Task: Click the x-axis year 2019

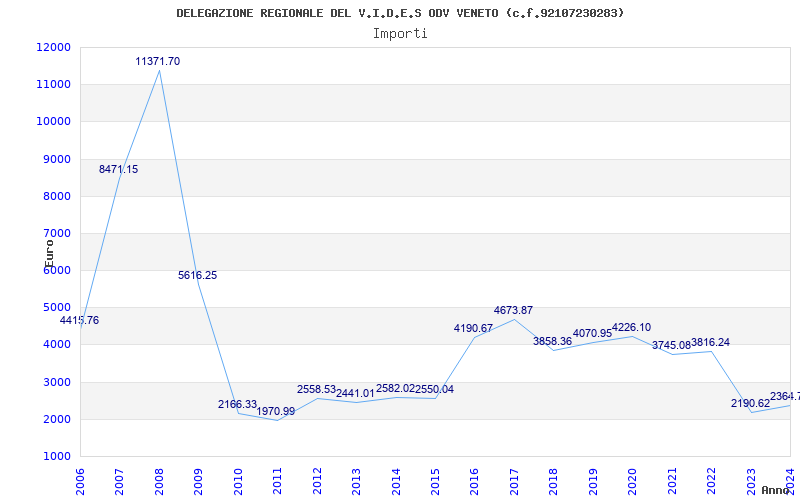Action: [x=593, y=480]
